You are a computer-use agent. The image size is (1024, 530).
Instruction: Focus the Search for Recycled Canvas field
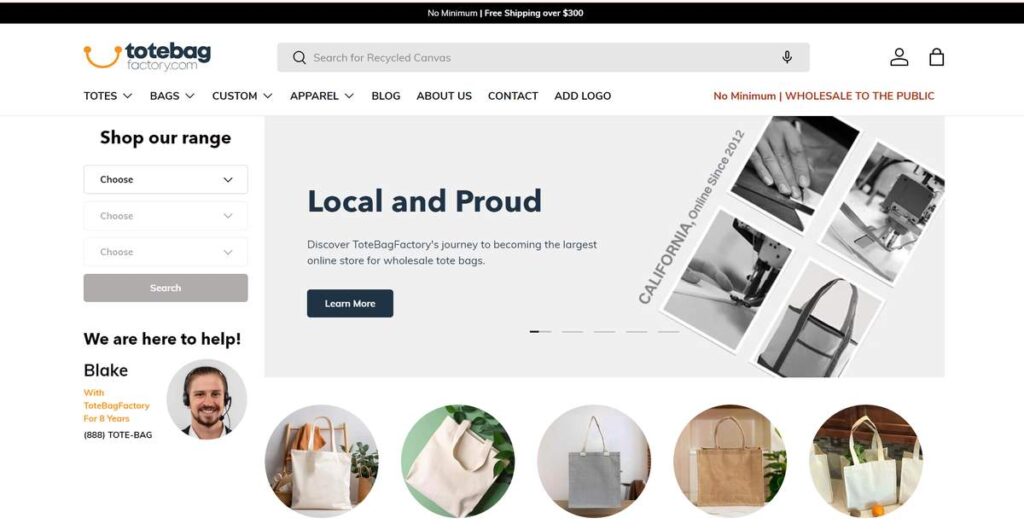point(543,57)
